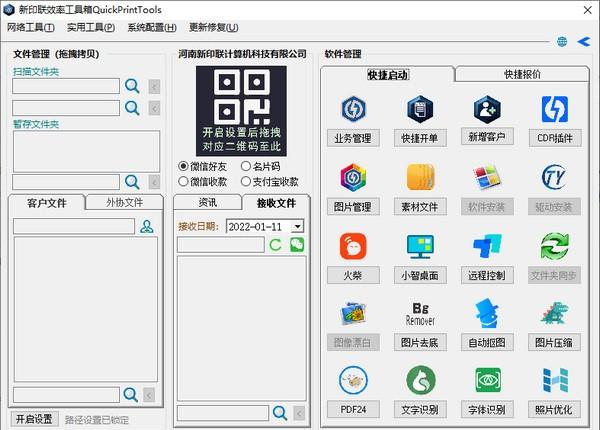
Task: Open the 业务管理 app icon
Action: (353, 109)
